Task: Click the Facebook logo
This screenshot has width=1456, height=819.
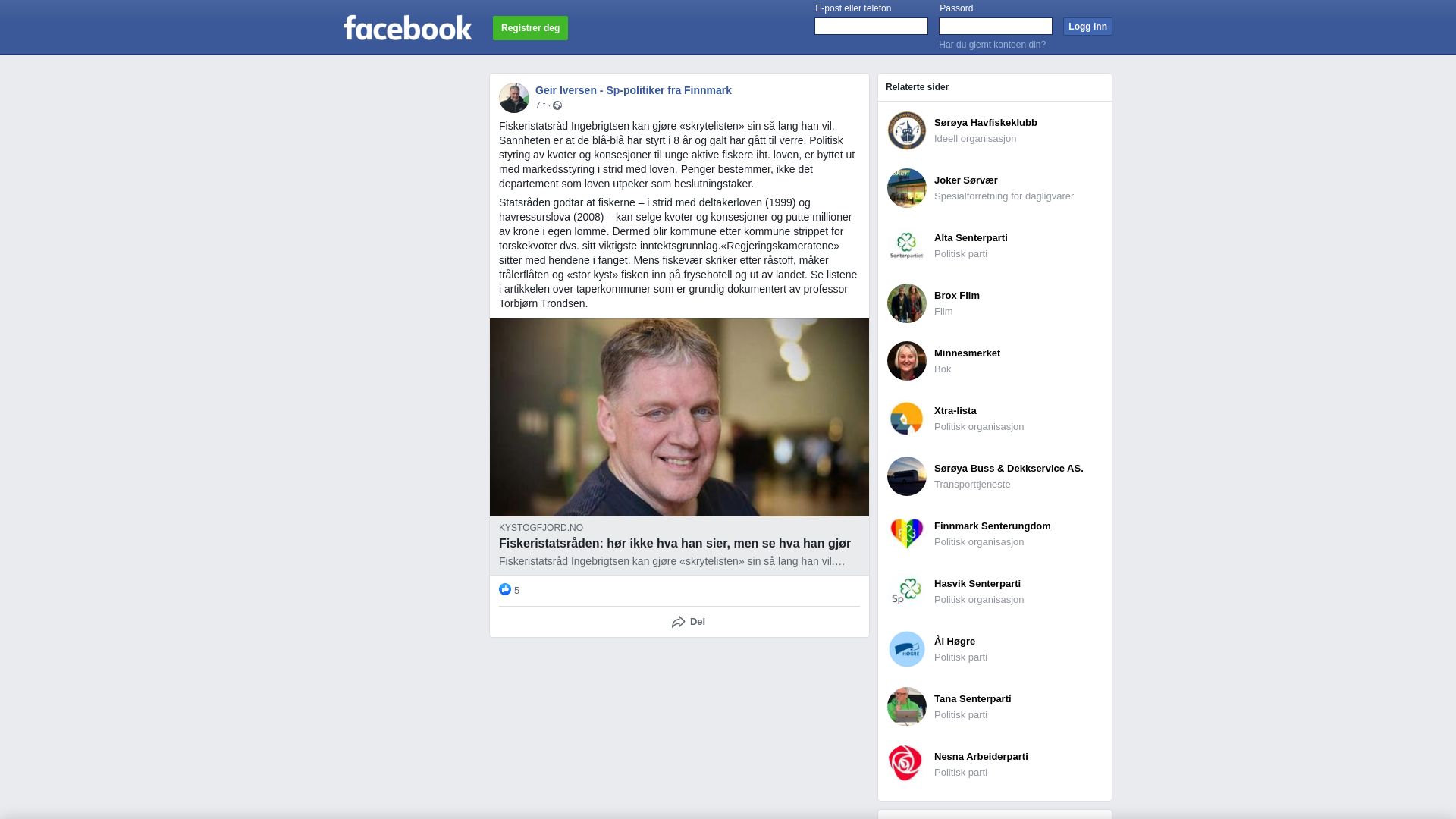Action: 407,27
